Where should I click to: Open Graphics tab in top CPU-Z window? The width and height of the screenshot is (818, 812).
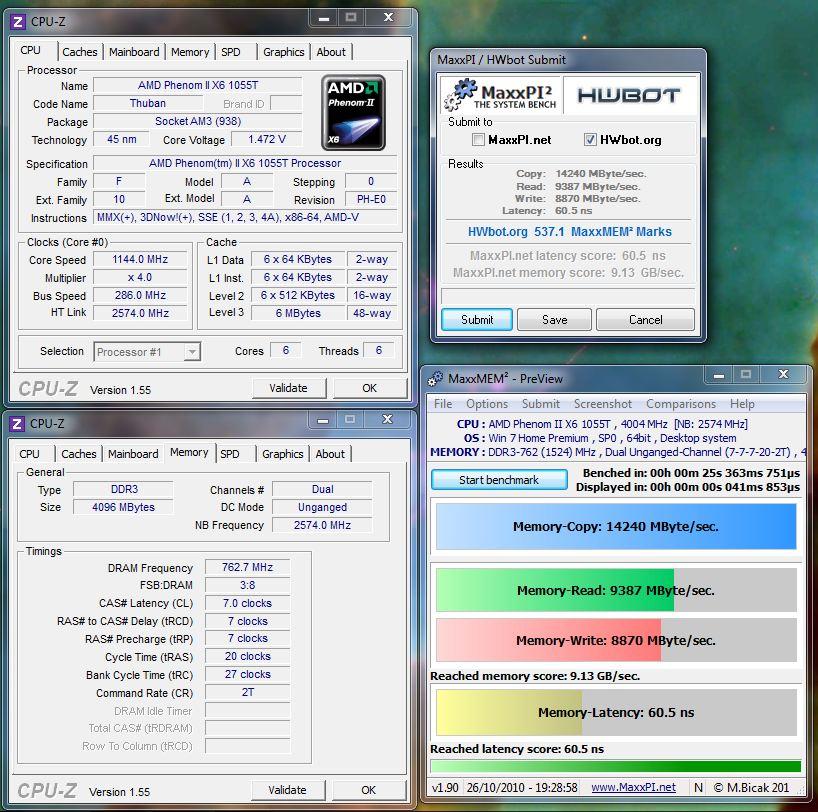(x=283, y=52)
